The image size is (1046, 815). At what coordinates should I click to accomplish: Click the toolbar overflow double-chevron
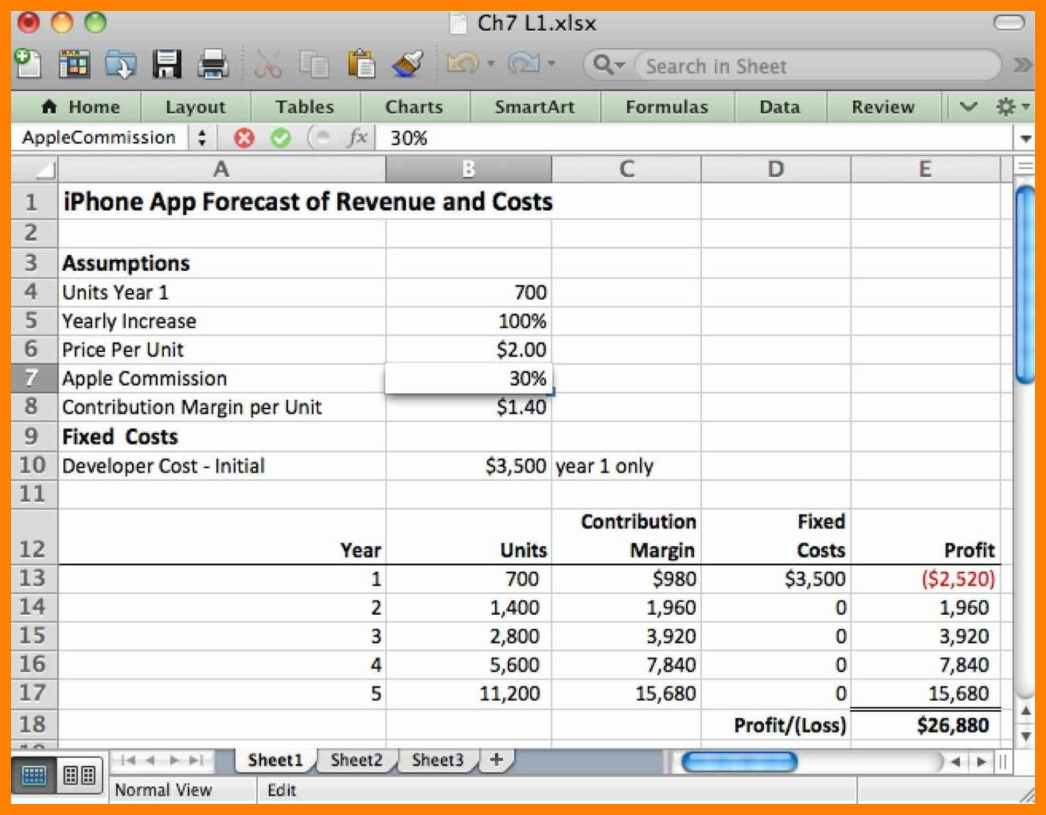click(1022, 65)
